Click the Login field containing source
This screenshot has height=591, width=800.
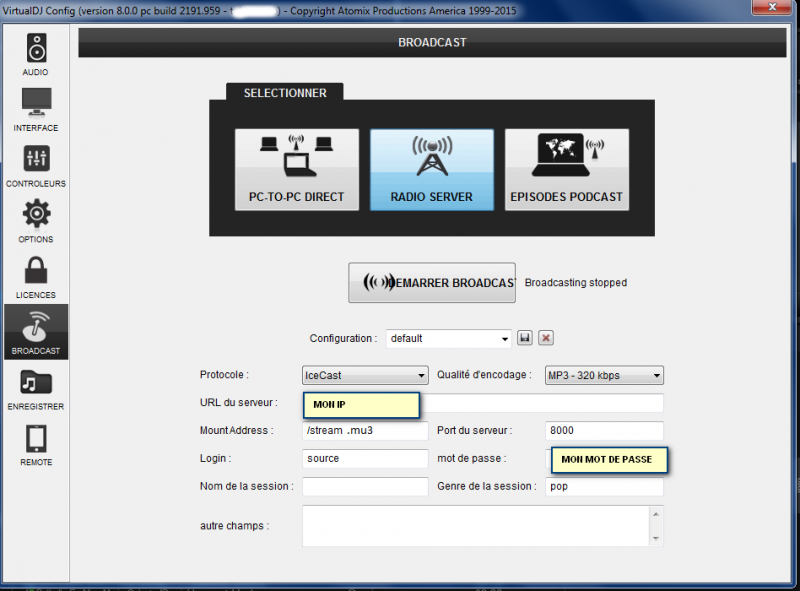(x=365, y=458)
